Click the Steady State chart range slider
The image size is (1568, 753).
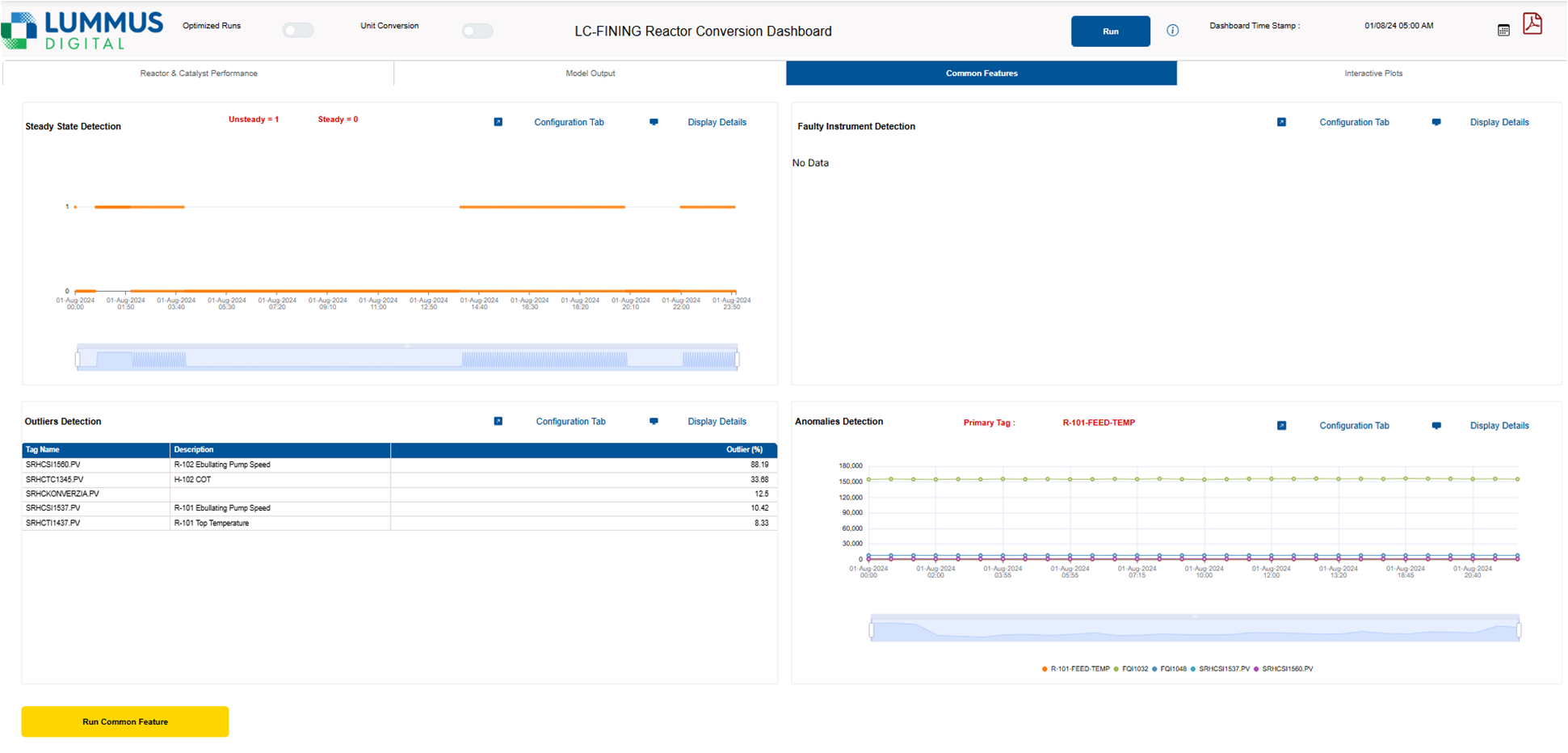click(x=407, y=359)
